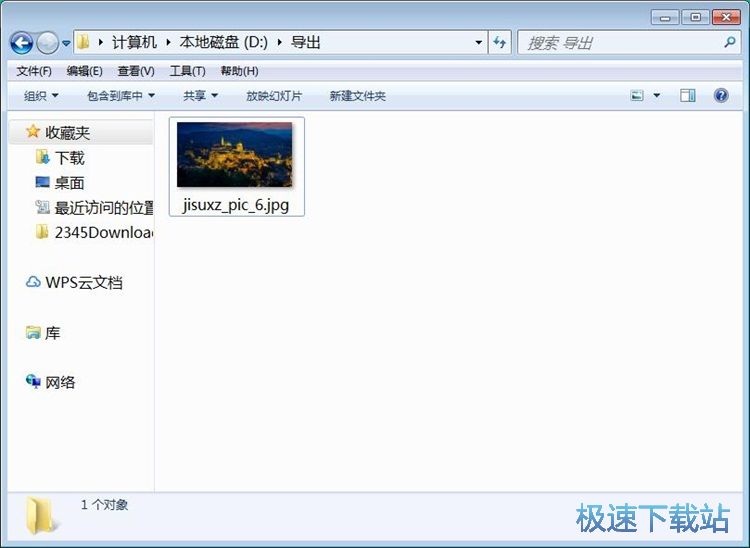The width and height of the screenshot is (750, 548).
Task: Select 库 in the navigation pane
Action: [53, 333]
